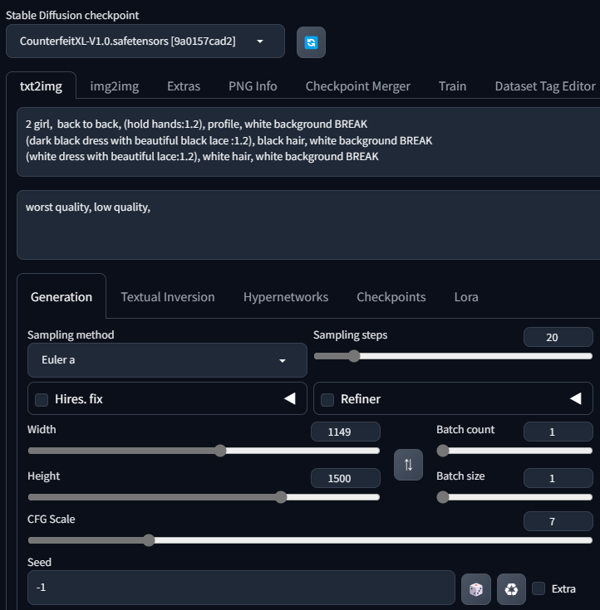Open the Lora sub-tab
600x610 pixels.
pyautogui.click(x=466, y=297)
